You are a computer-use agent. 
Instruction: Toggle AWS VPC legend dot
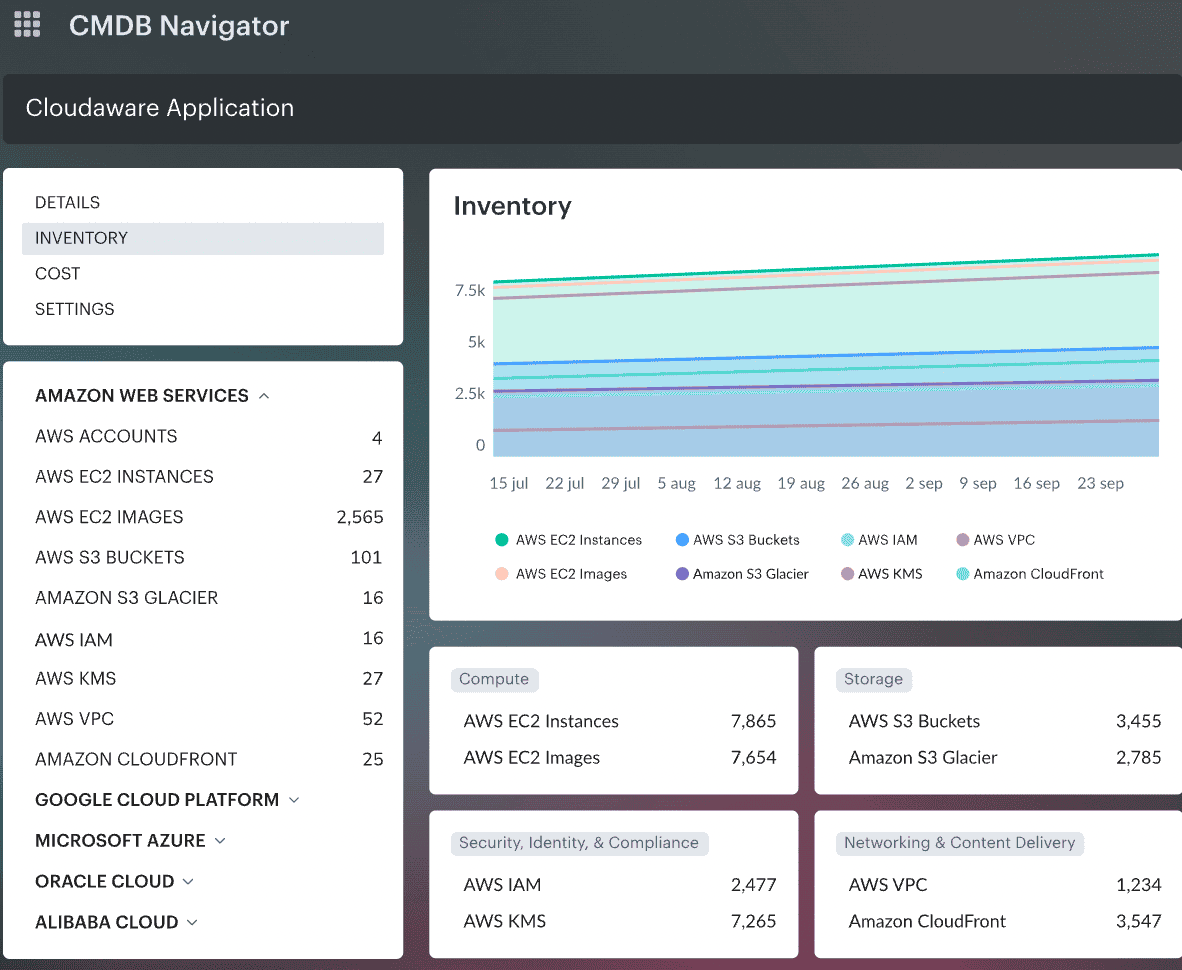pos(963,540)
